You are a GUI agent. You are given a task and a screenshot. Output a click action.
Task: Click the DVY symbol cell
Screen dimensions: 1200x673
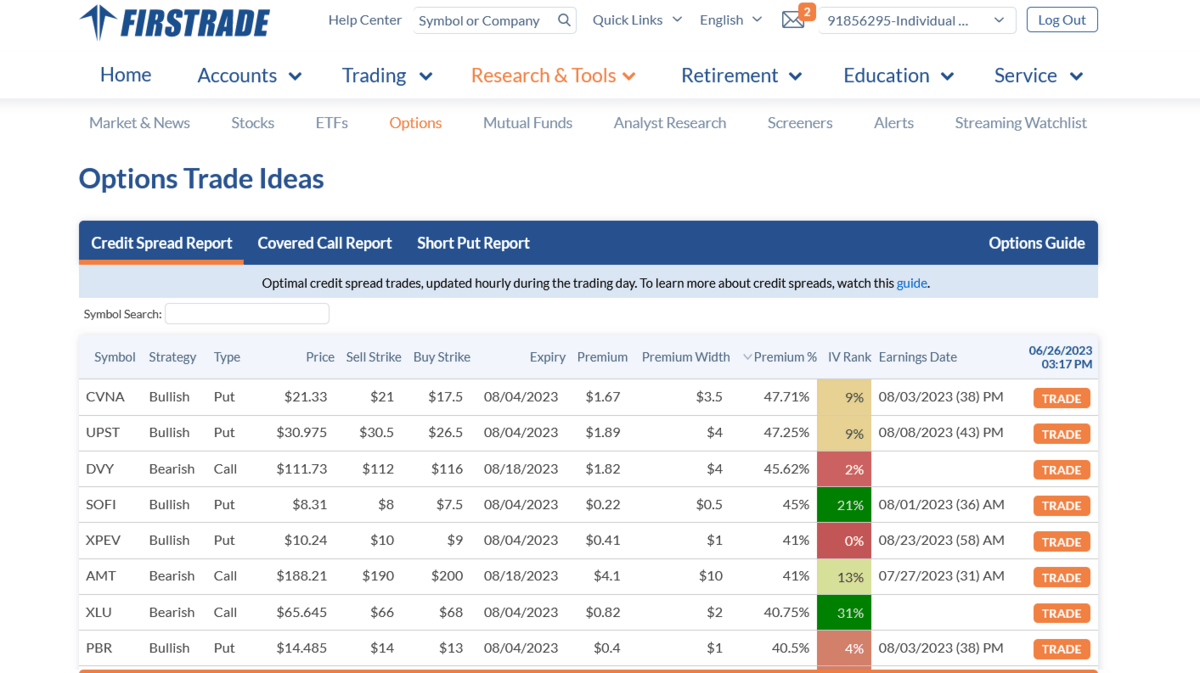tap(100, 469)
